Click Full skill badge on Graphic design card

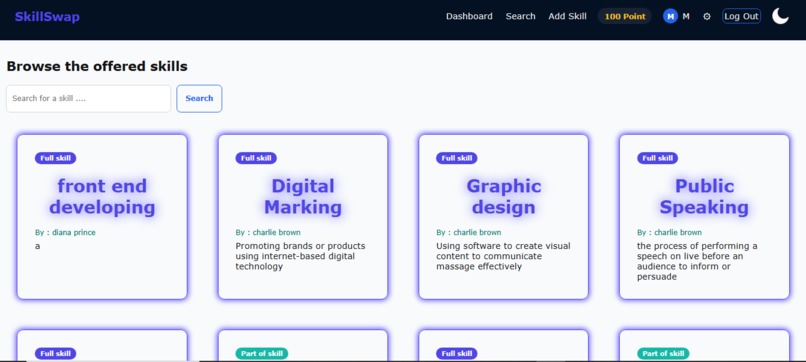pyautogui.click(x=456, y=158)
